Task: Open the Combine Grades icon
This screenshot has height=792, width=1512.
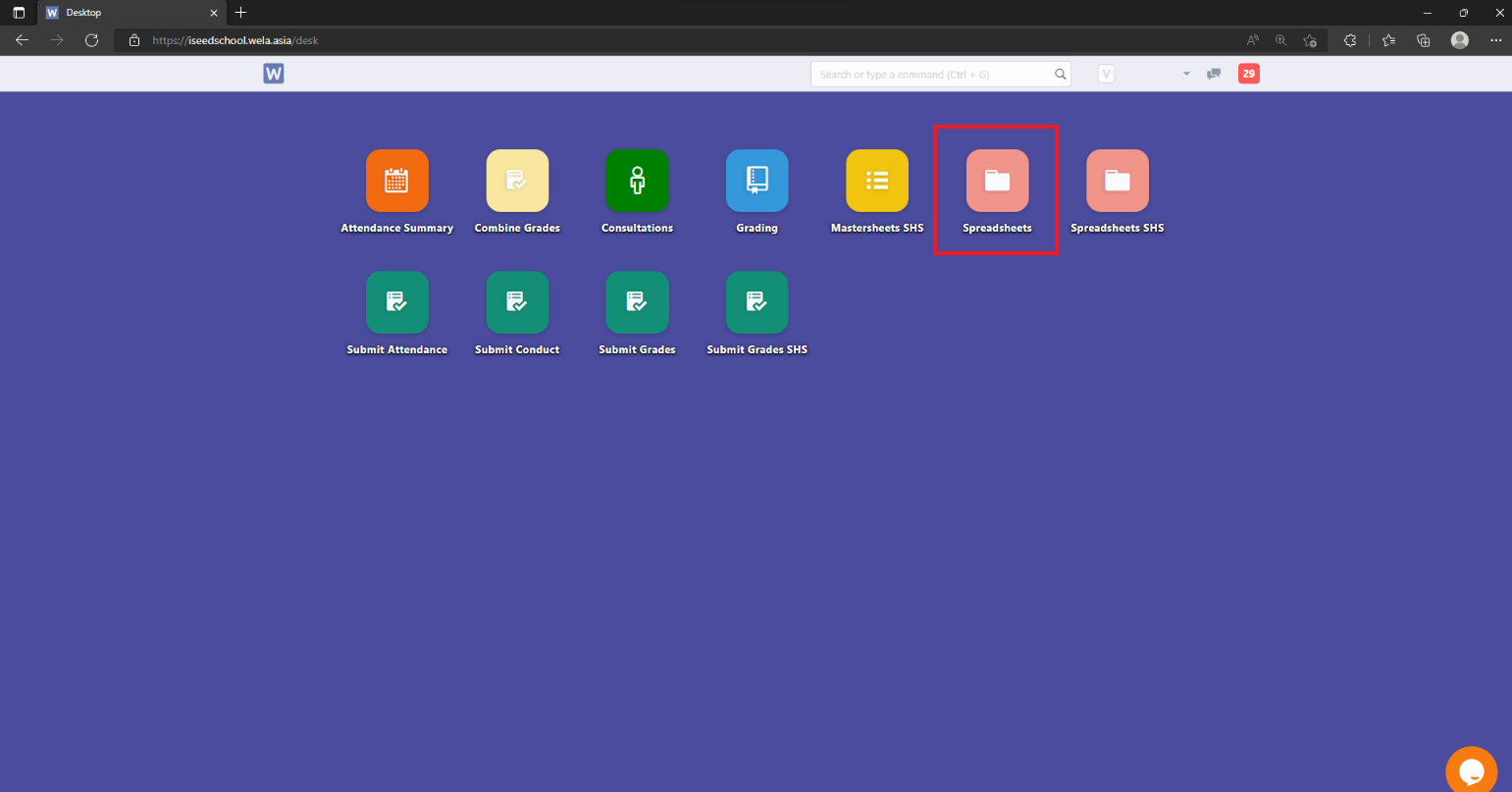Action: click(517, 181)
